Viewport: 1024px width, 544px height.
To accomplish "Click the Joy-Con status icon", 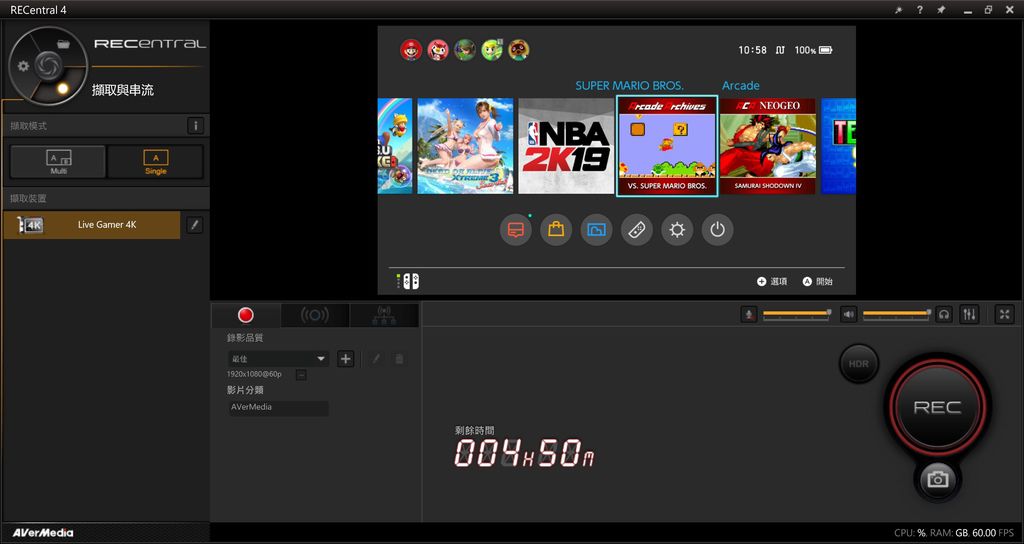I will click(x=408, y=281).
